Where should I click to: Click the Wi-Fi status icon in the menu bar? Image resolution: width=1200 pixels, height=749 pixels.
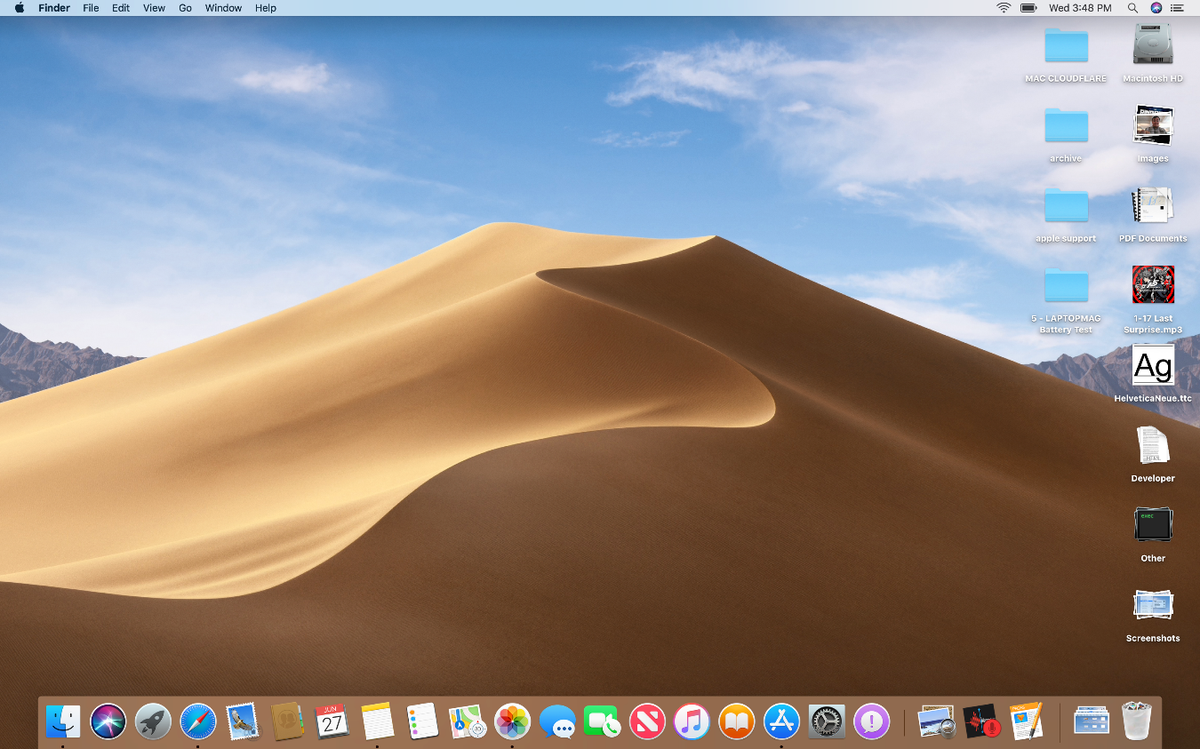tap(1001, 8)
